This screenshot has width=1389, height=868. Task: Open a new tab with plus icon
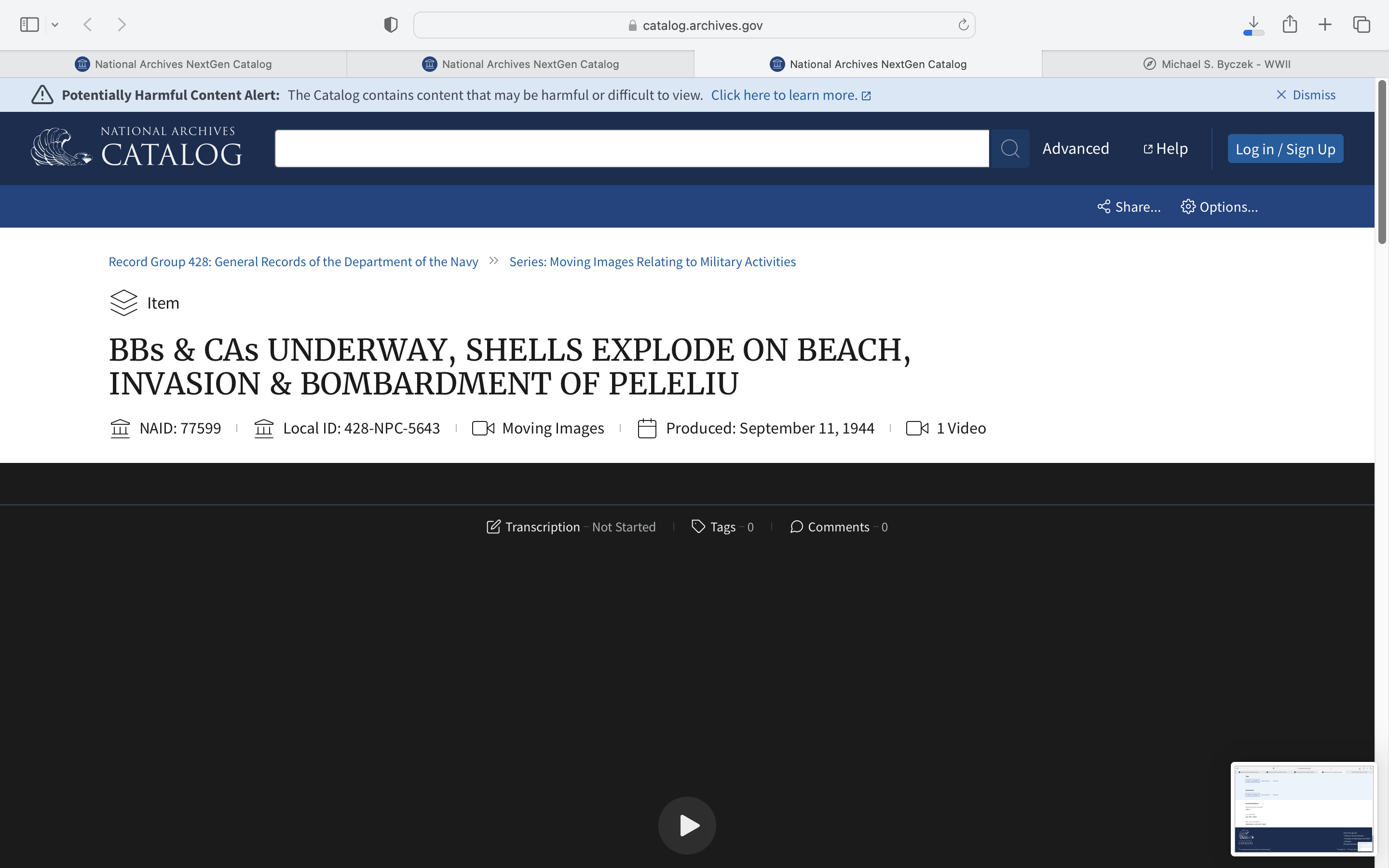coord(1325,25)
